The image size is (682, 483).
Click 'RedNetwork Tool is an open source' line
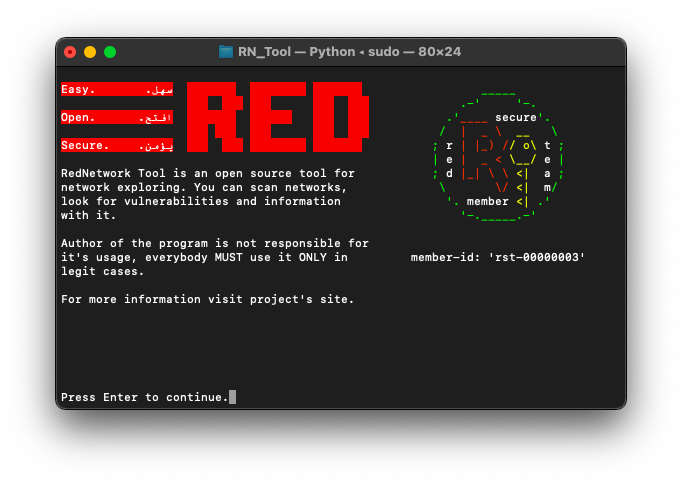click(208, 173)
